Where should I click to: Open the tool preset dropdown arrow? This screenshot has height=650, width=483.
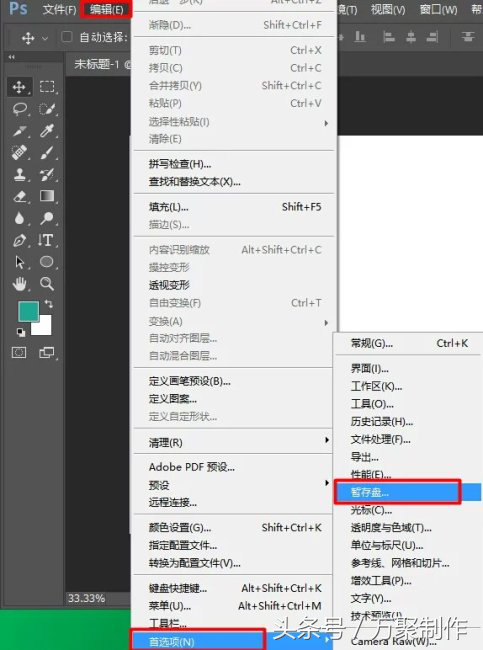click(x=45, y=39)
